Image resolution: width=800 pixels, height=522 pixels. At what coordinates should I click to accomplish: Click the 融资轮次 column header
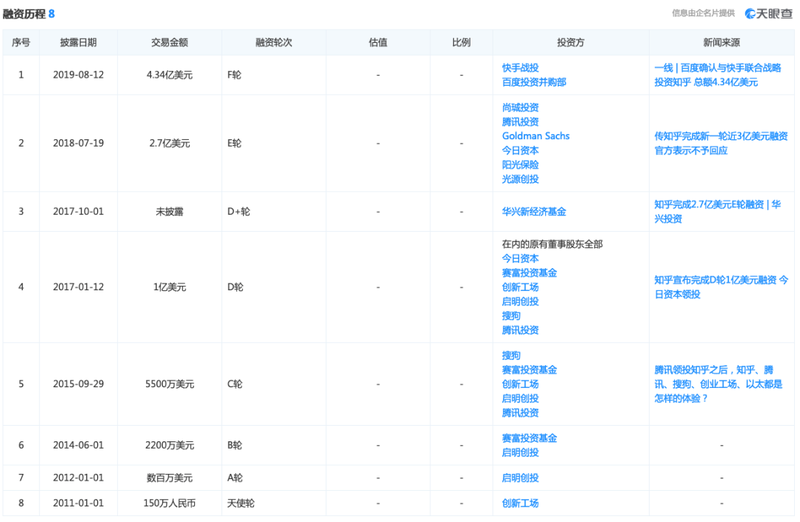tap(273, 42)
